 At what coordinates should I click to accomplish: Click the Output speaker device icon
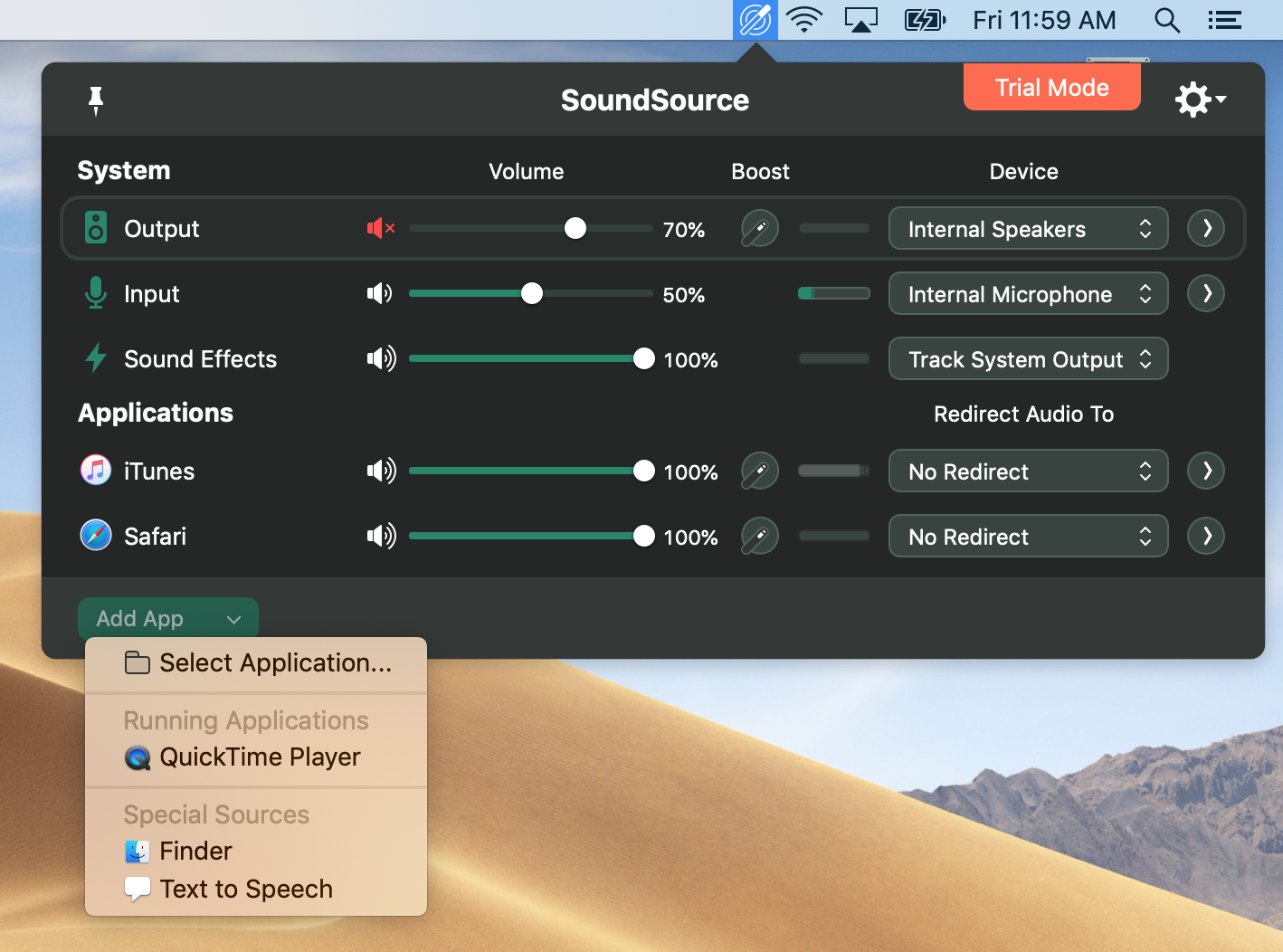tap(96, 228)
